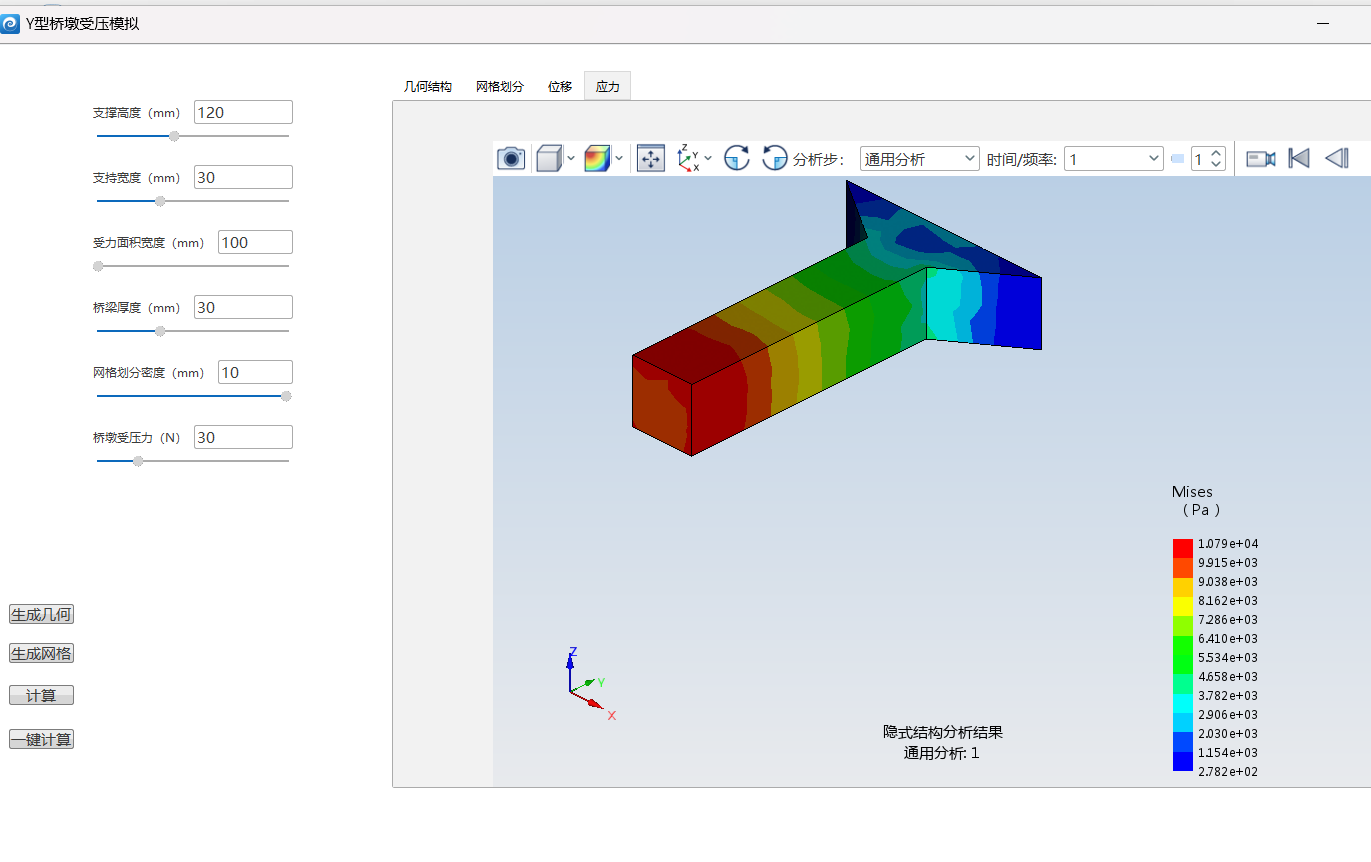The image size is (1371, 862).
Task: Click the step backward playback icon
Action: pyautogui.click(x=1337, y=158)
